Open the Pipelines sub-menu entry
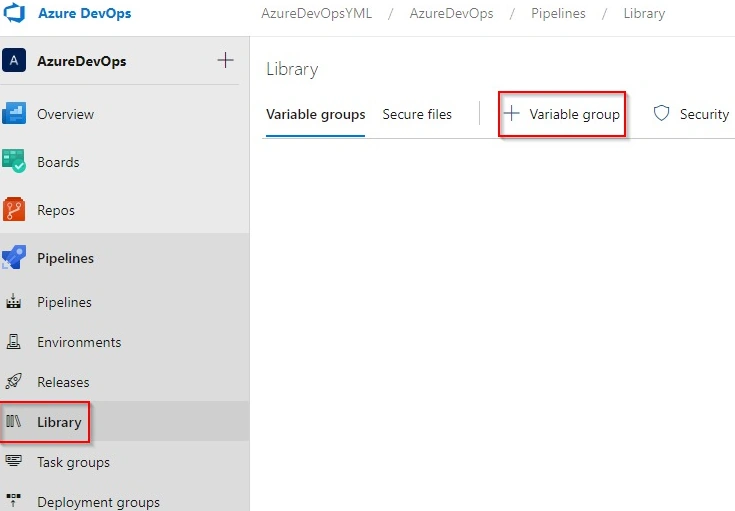 point(64,302)
